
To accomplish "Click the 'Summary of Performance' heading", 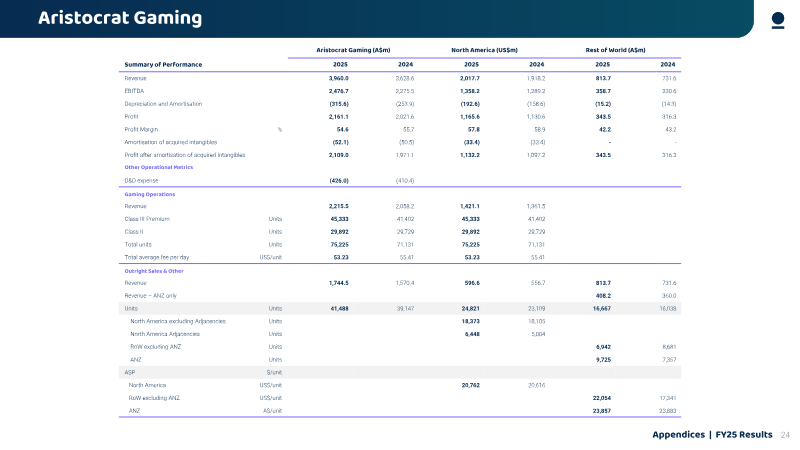I will tap(163, 65).
